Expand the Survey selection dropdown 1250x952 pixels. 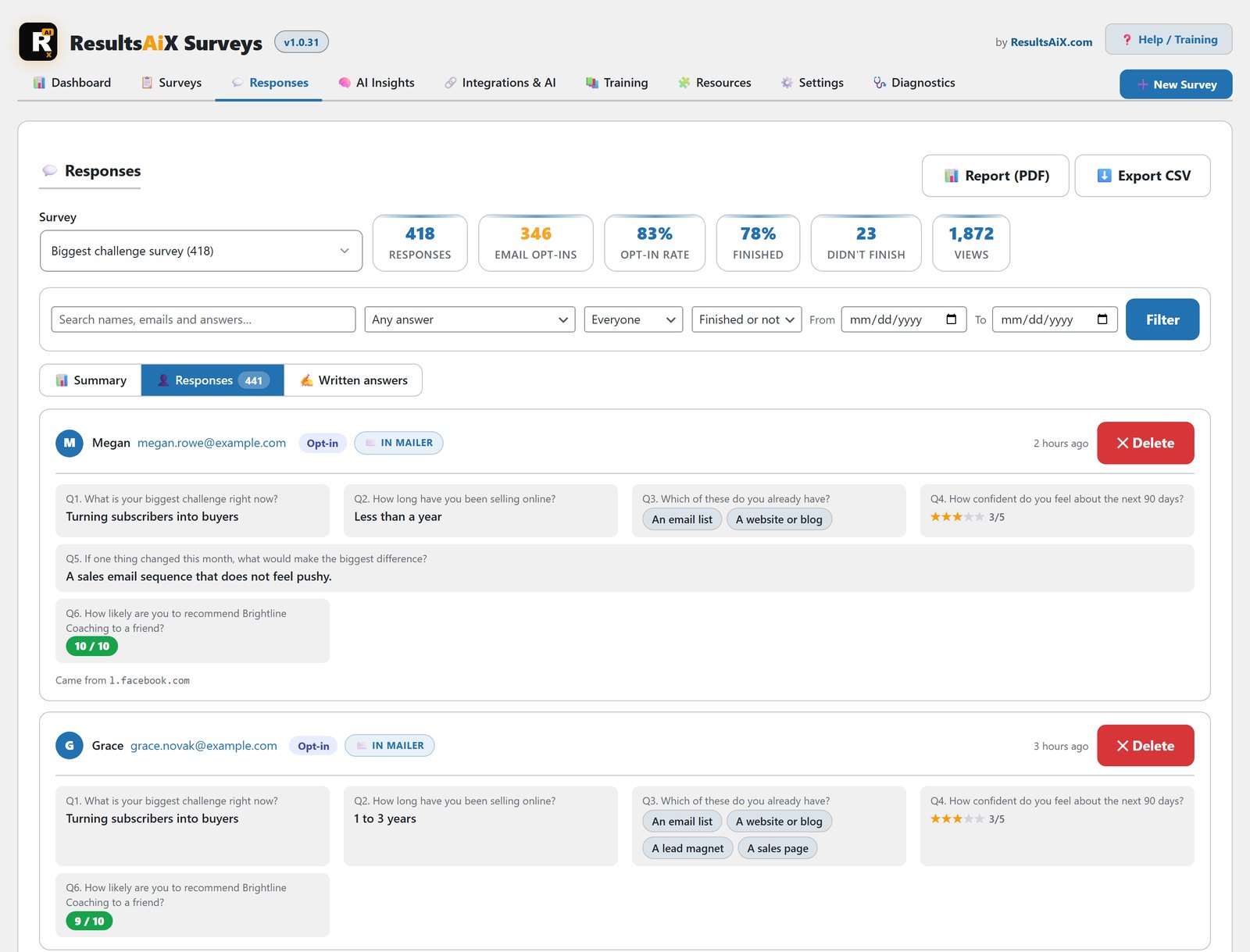point(201,251)
